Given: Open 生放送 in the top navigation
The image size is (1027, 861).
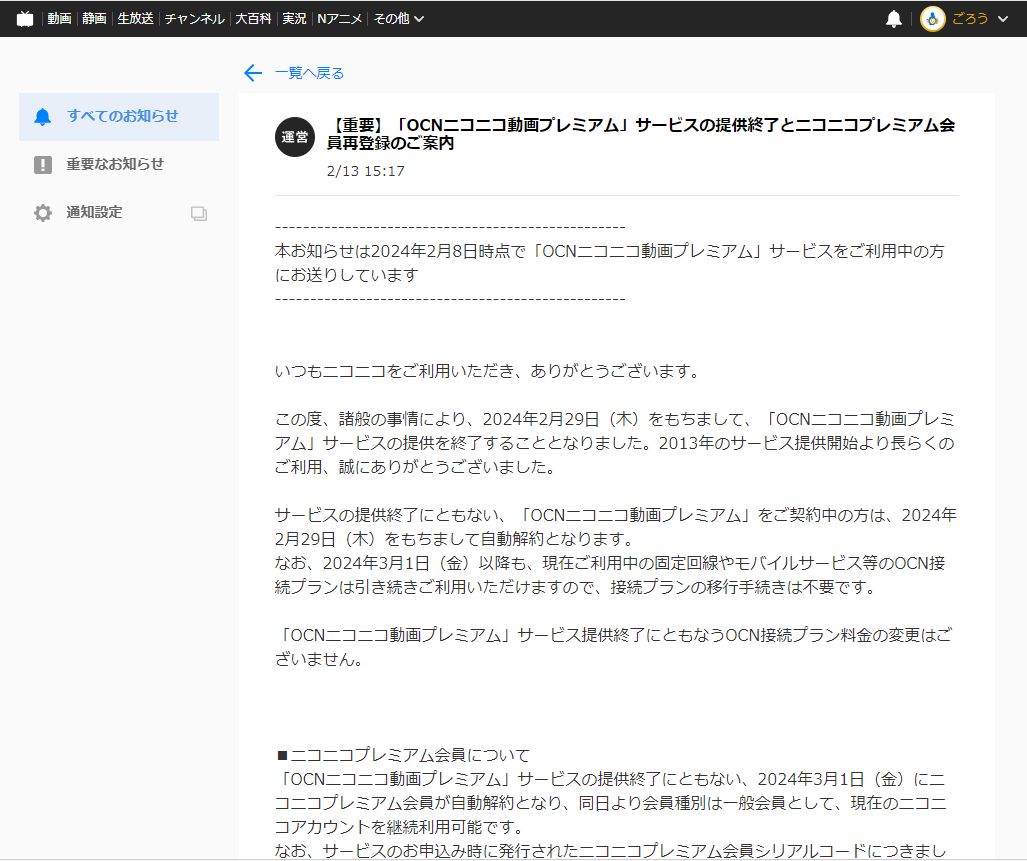Looking at the screenshot, I should pos(136,19).
